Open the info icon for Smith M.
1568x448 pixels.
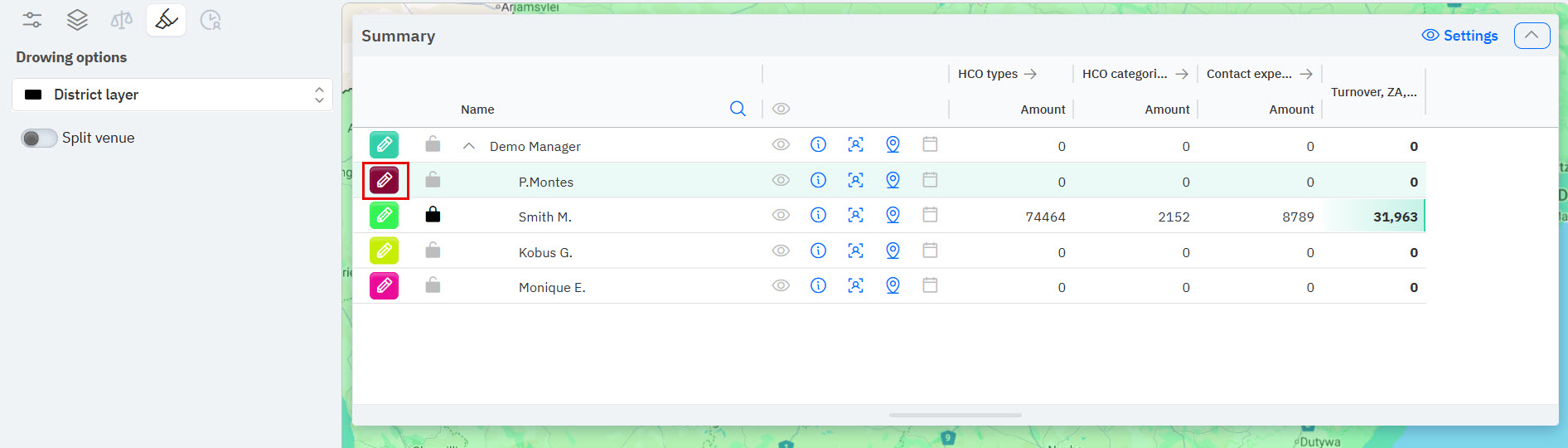tap(818, 216)
